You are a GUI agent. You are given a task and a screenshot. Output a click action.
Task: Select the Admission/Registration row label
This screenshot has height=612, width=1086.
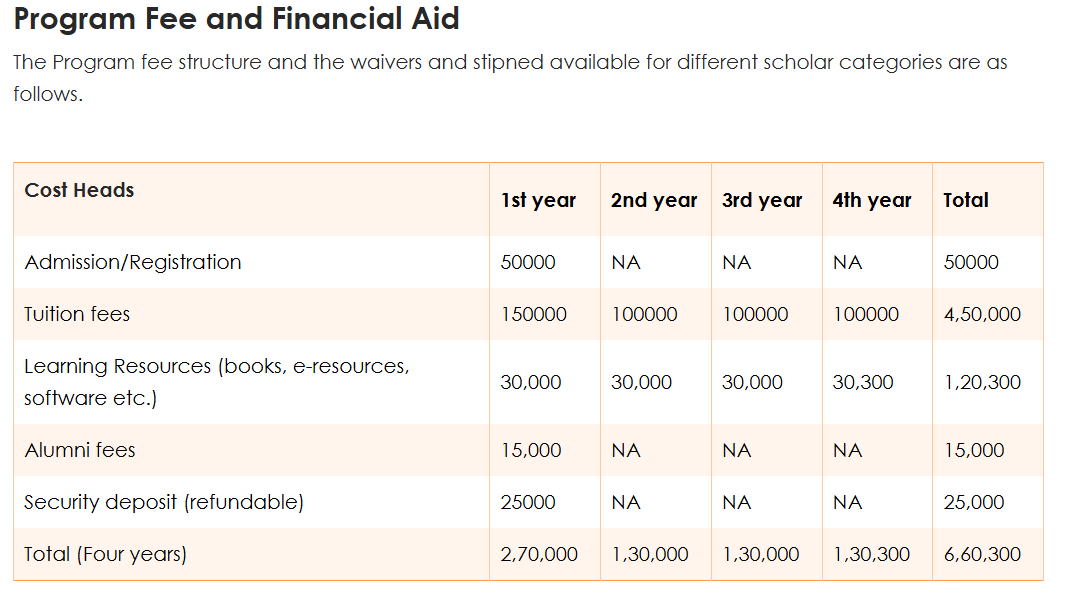coord(133,262)
